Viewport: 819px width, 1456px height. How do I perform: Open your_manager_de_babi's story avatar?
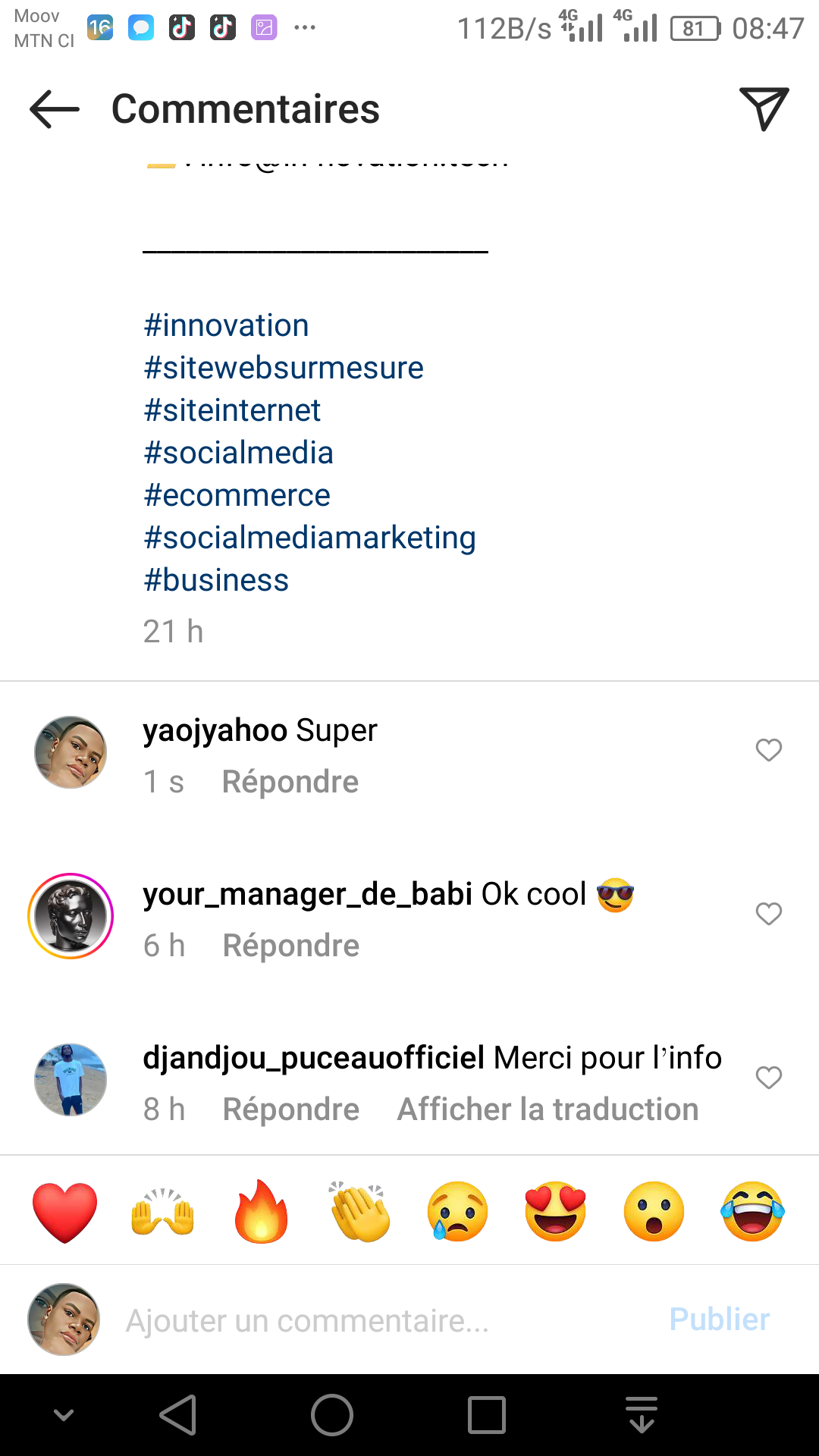click(x=71, y=916)
